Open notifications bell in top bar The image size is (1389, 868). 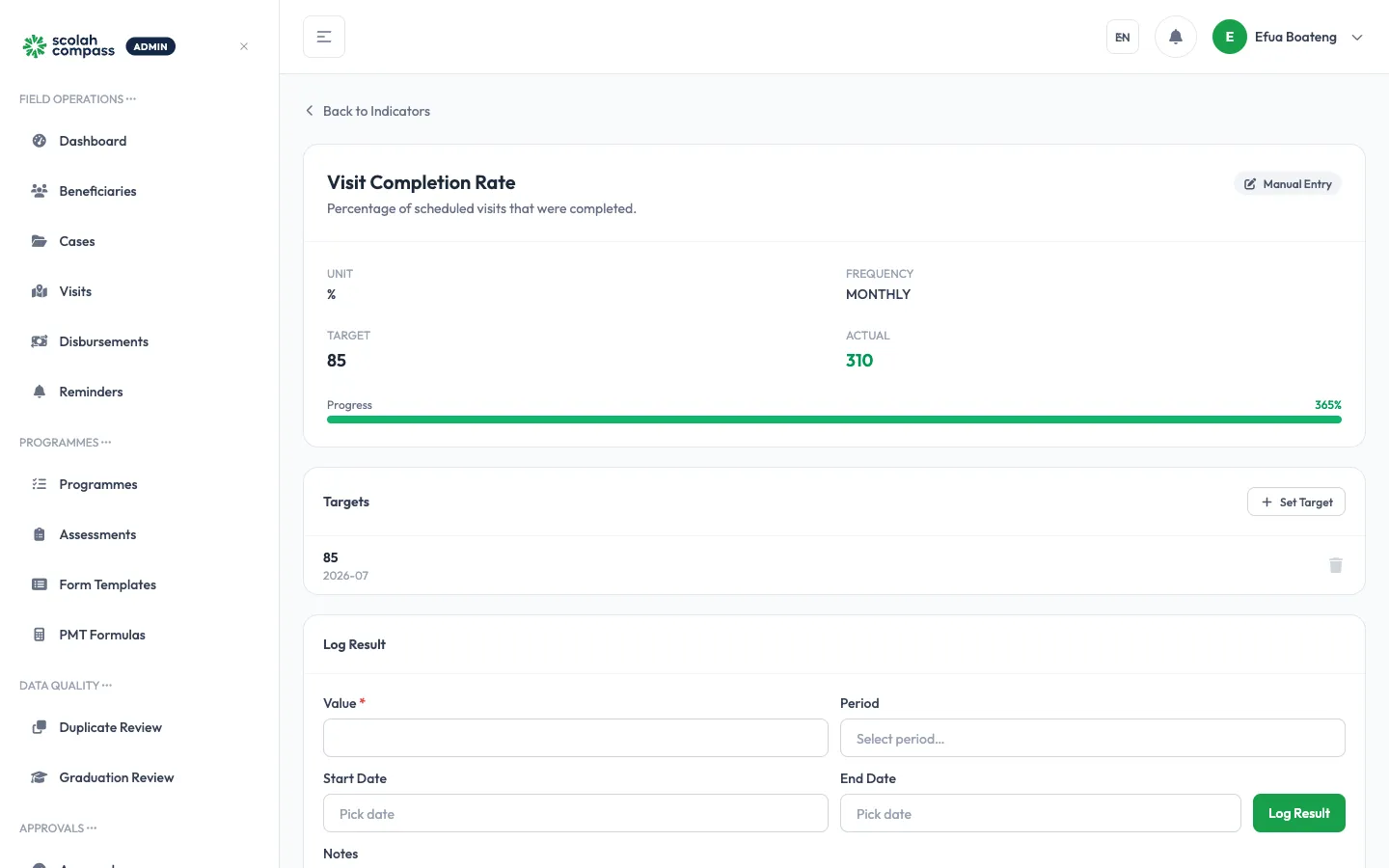tap(1176, 37)
